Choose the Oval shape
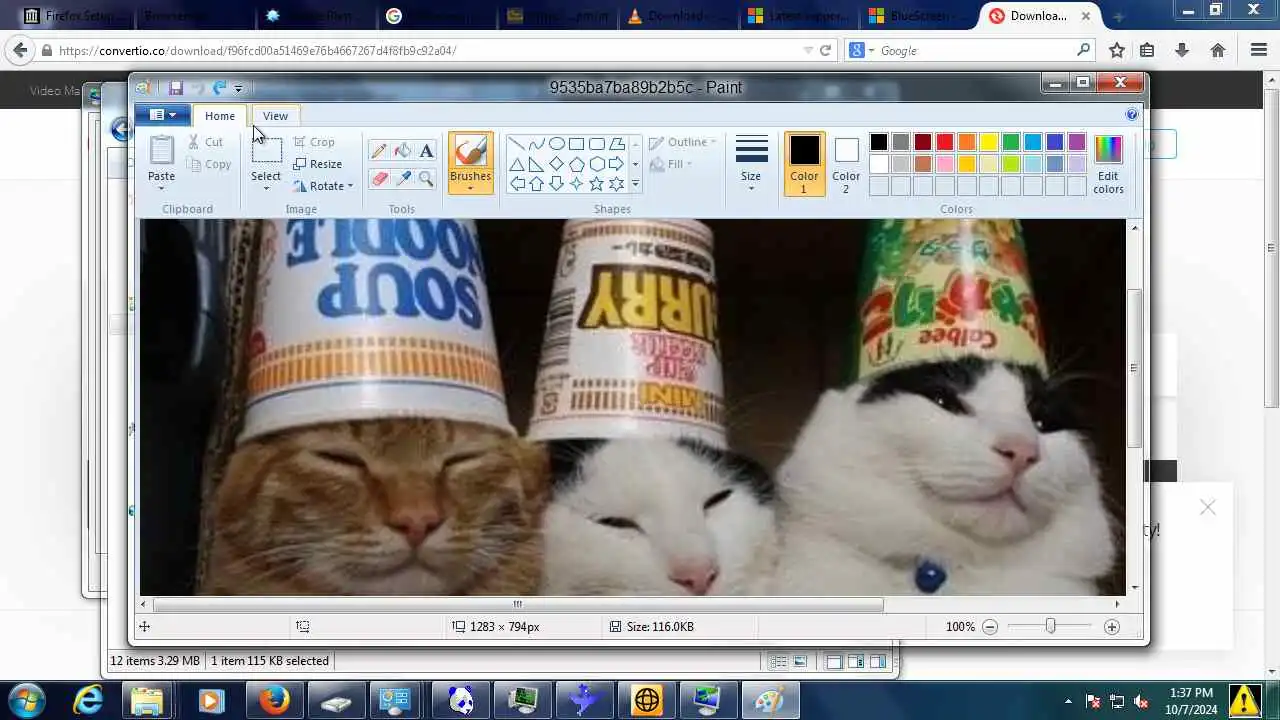The image size is (1280, 720). [x=557, y=144]
